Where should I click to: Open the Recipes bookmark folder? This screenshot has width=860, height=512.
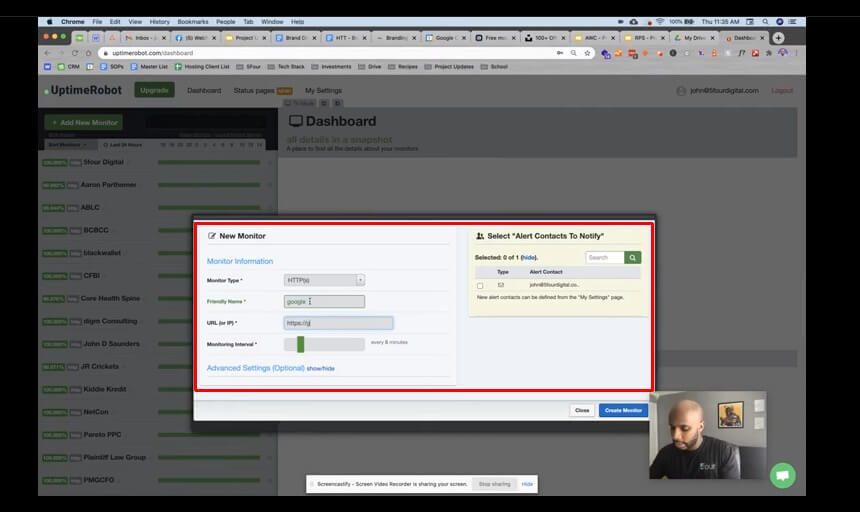click(403, 67)
